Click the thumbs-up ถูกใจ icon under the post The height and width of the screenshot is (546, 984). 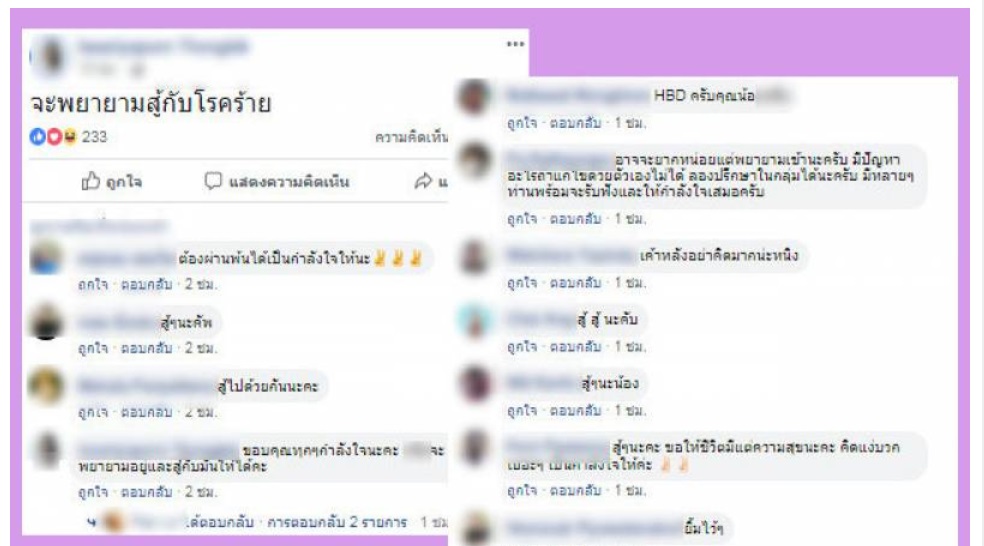click(x=91, y=181)
